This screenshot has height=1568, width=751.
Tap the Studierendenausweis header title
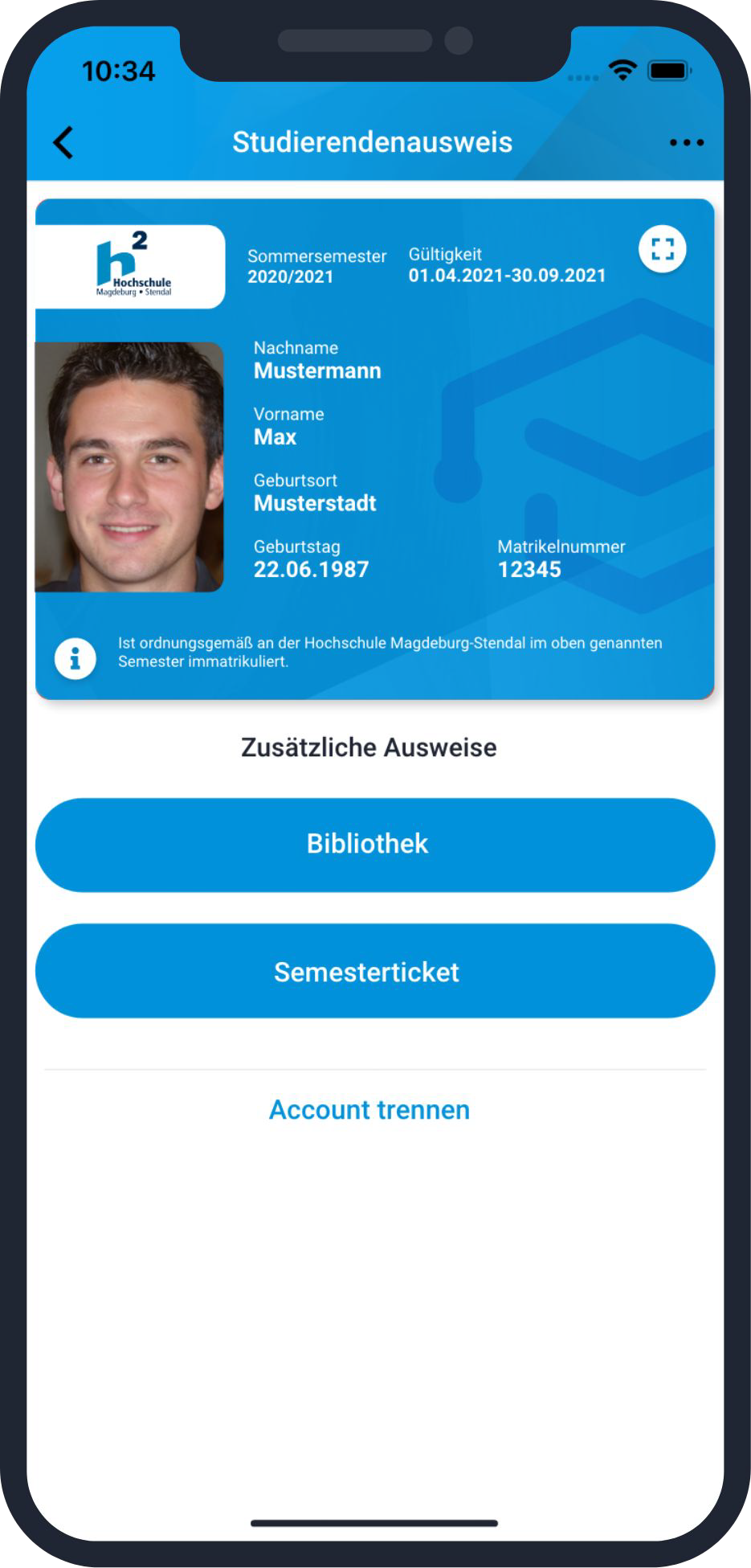[373, 142]
